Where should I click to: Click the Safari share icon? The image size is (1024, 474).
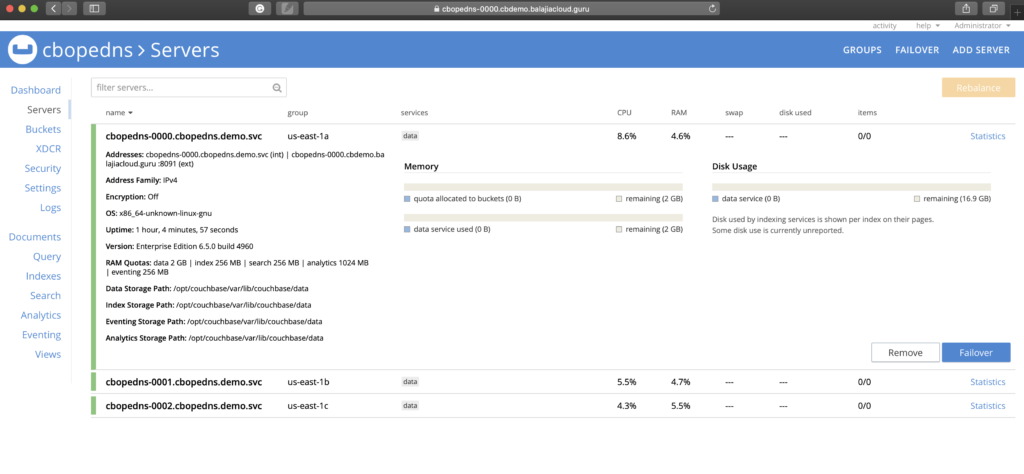click(967, 8)
